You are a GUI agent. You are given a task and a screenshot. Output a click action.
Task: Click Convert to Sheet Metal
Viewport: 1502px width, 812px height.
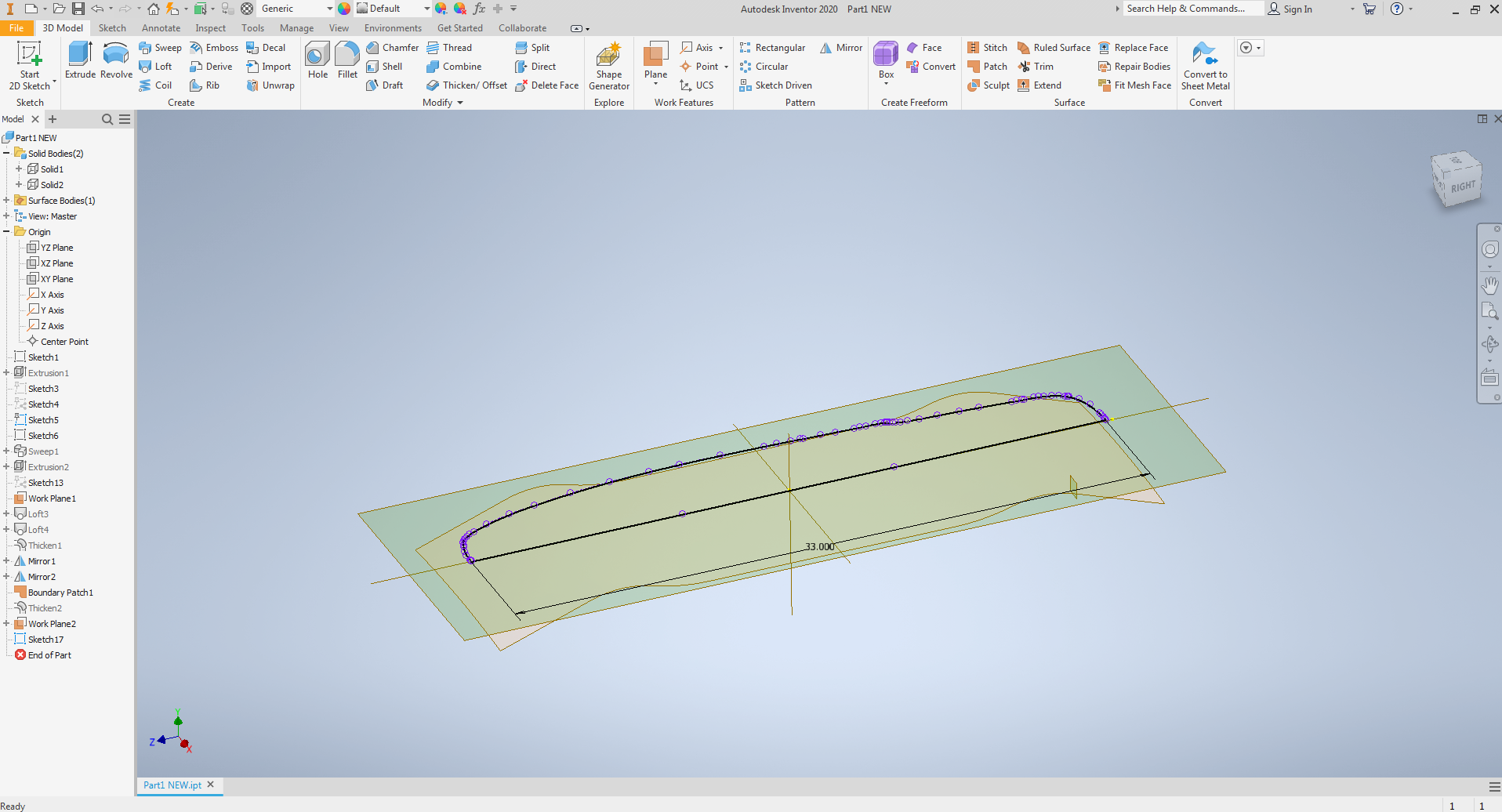pos(1205,66)
